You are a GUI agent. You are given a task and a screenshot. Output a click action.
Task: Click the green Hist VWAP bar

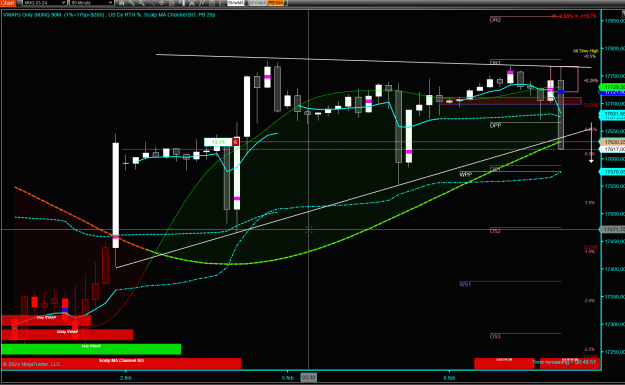(x=91, y=349)
